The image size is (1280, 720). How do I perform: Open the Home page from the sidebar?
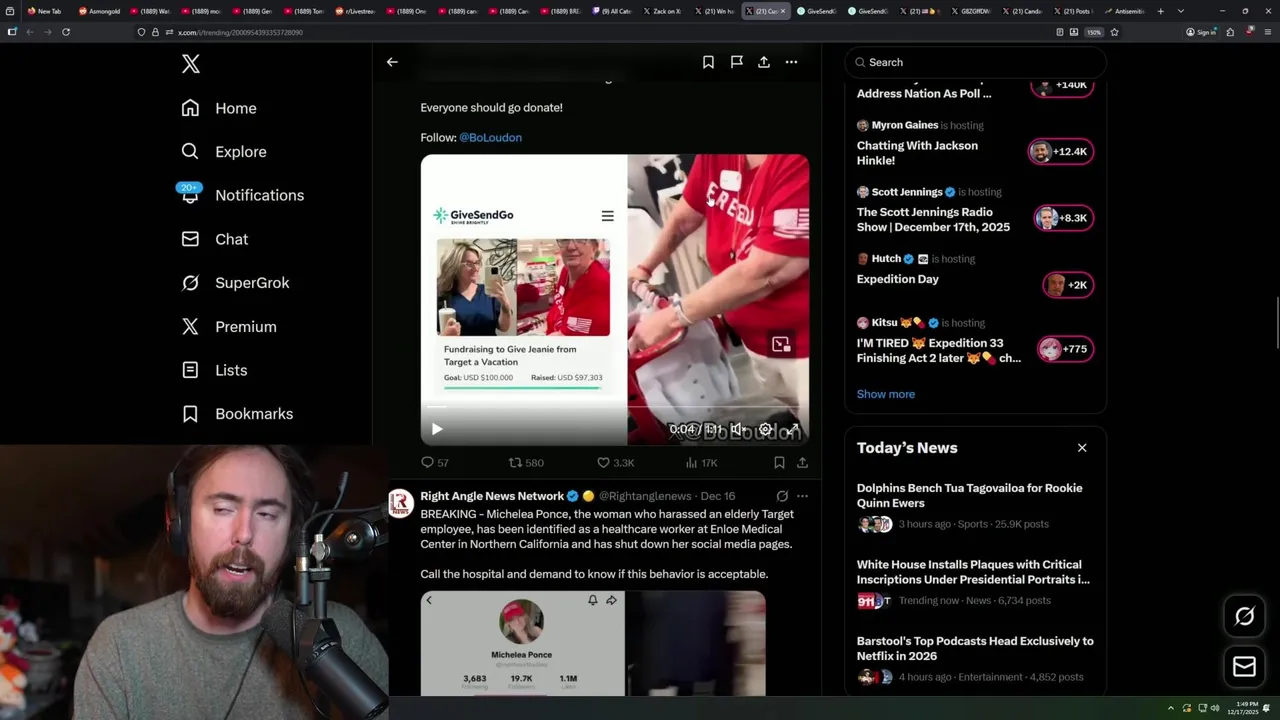pyautogui.click(x=219, y=108)
